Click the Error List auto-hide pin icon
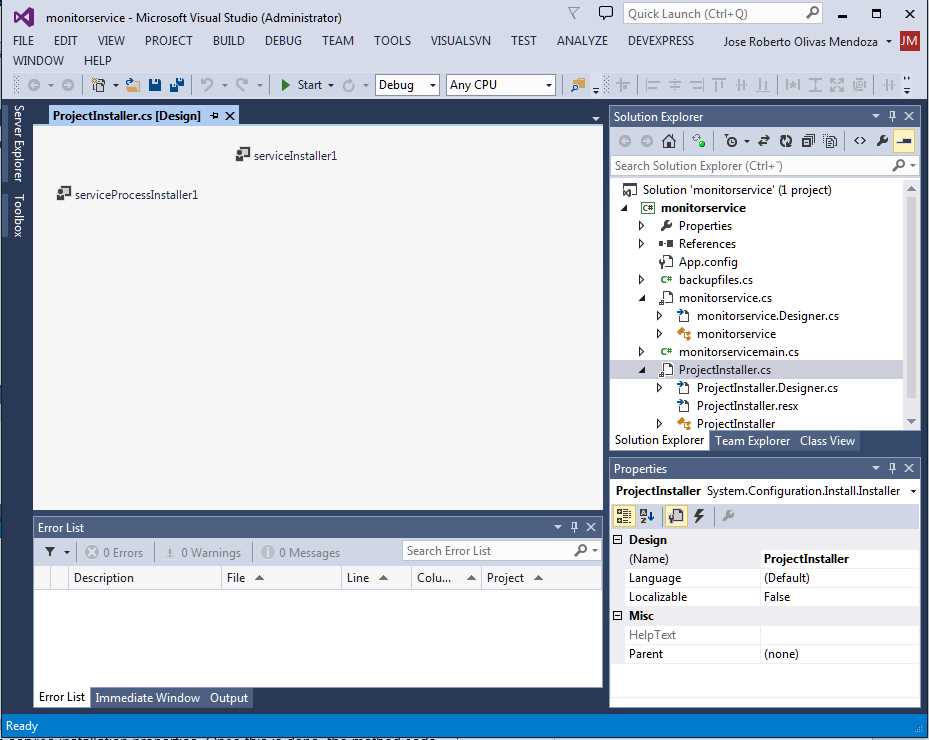 574,527
